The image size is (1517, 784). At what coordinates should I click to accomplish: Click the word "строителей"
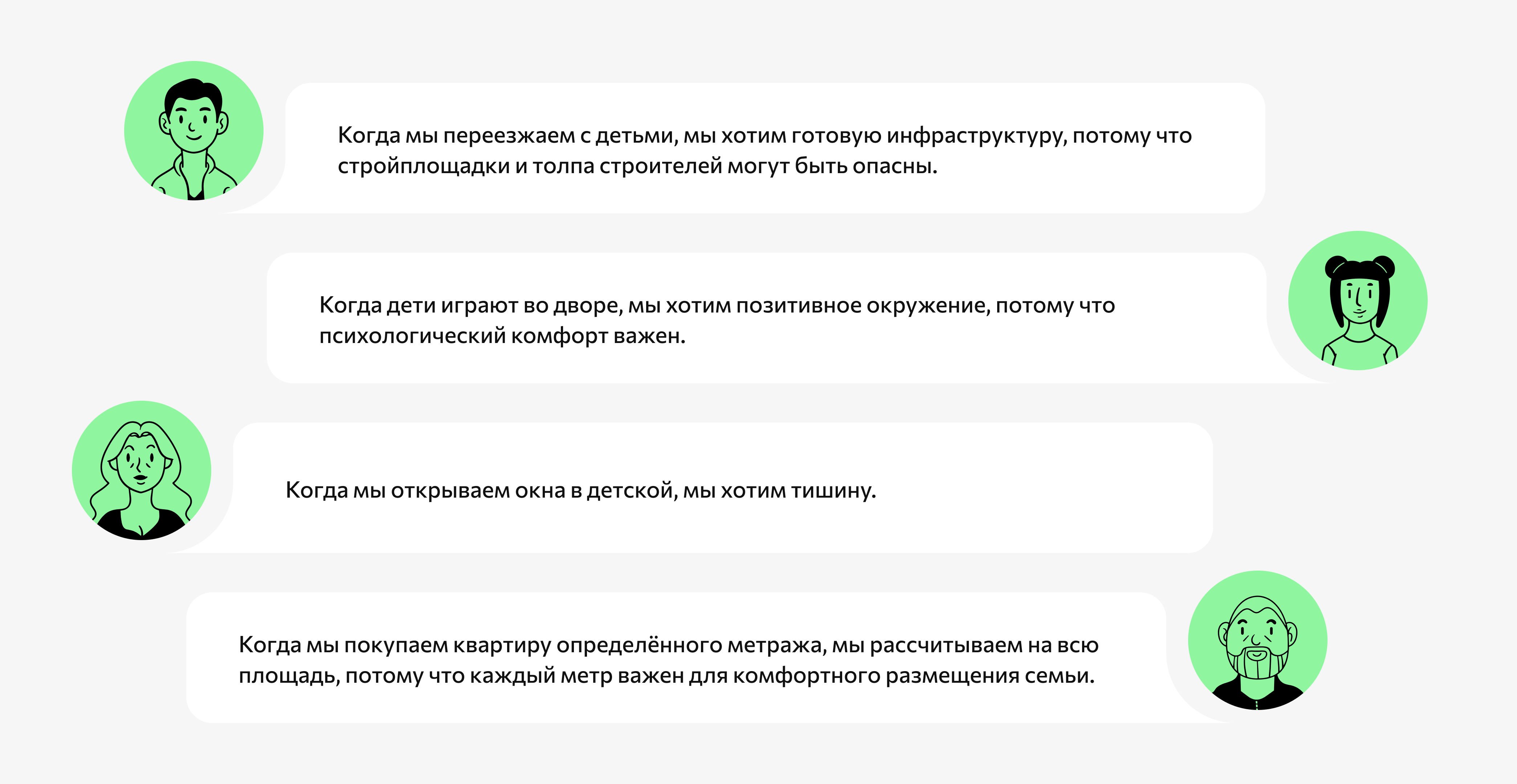(660, 167)
